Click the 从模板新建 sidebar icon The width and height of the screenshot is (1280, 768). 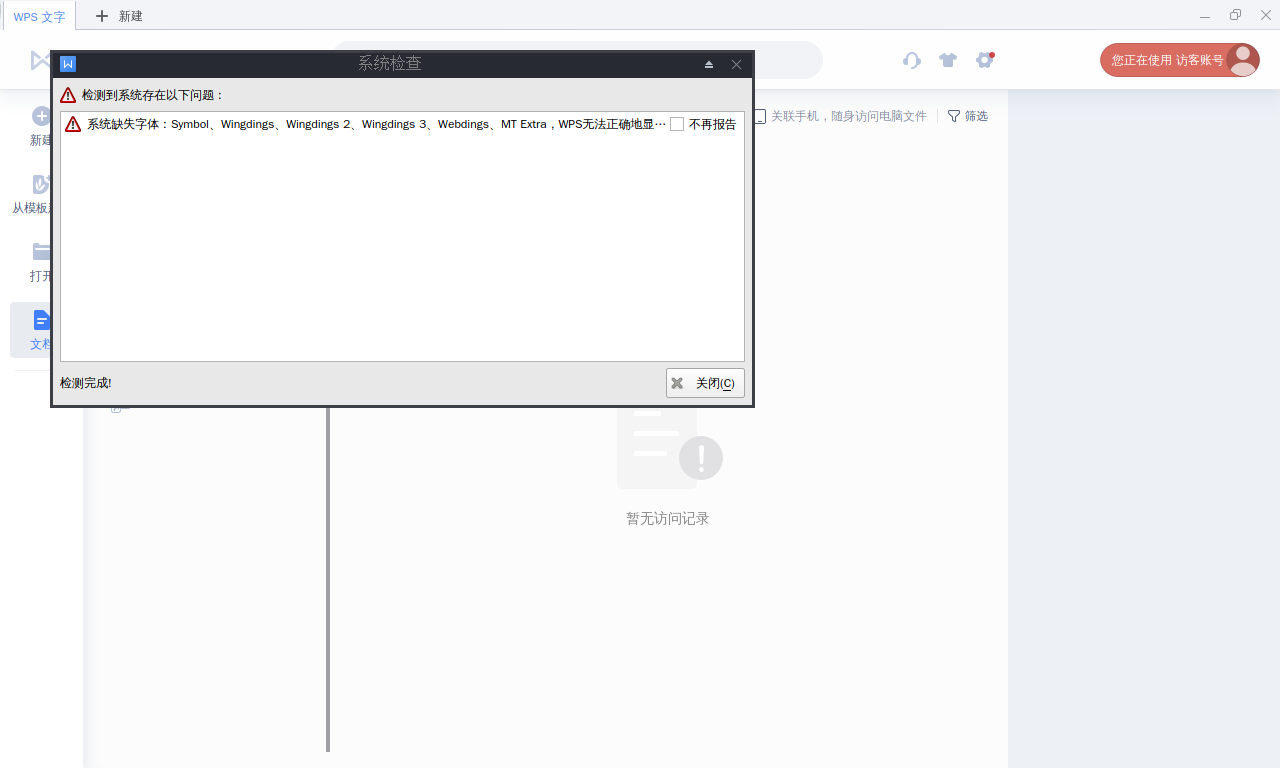(x=42, y=184)
